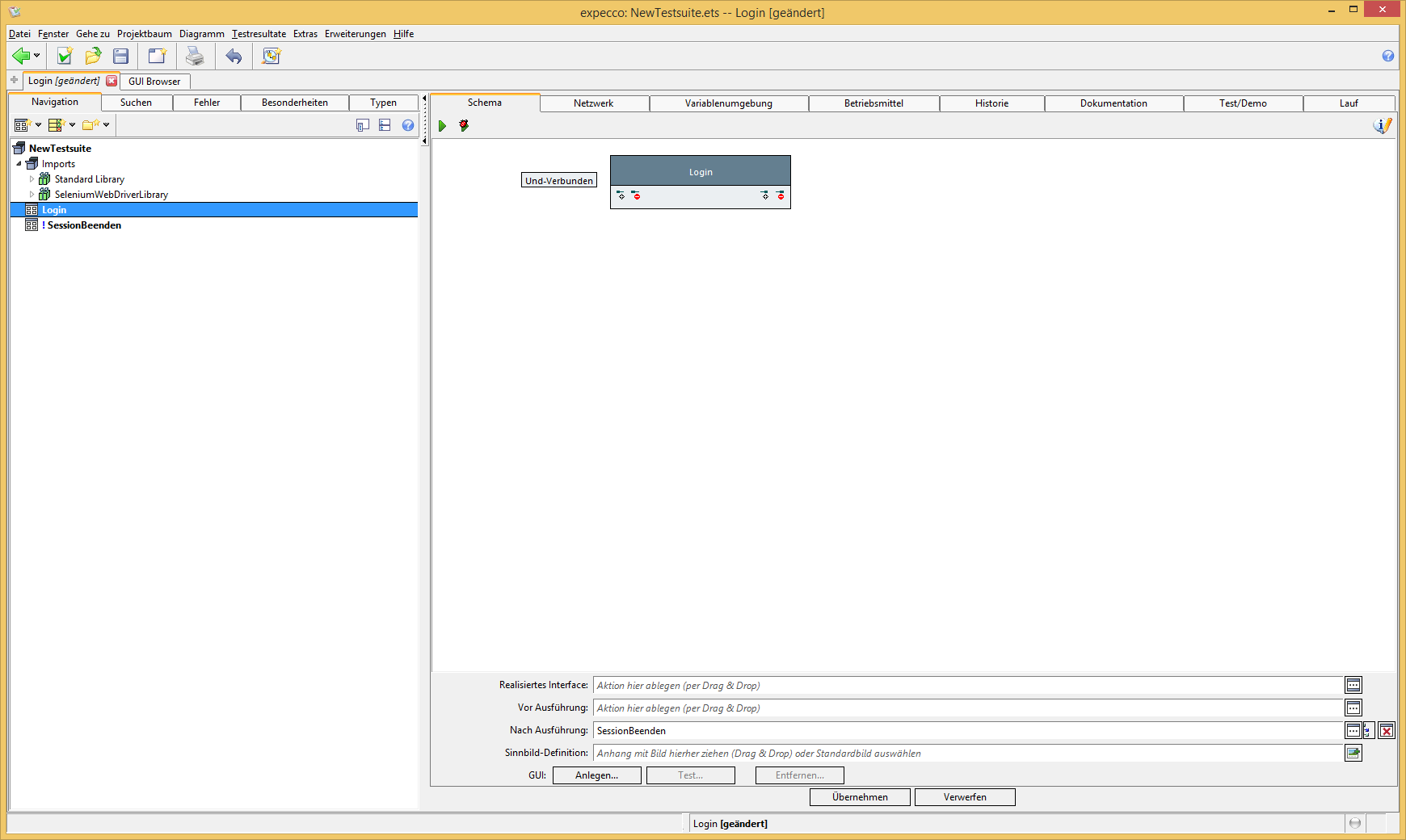The width and height of the screenshot is (1406, 840).
Task: Click the save testsuite floppy disk icon
Action: click(x=121, y=56)
